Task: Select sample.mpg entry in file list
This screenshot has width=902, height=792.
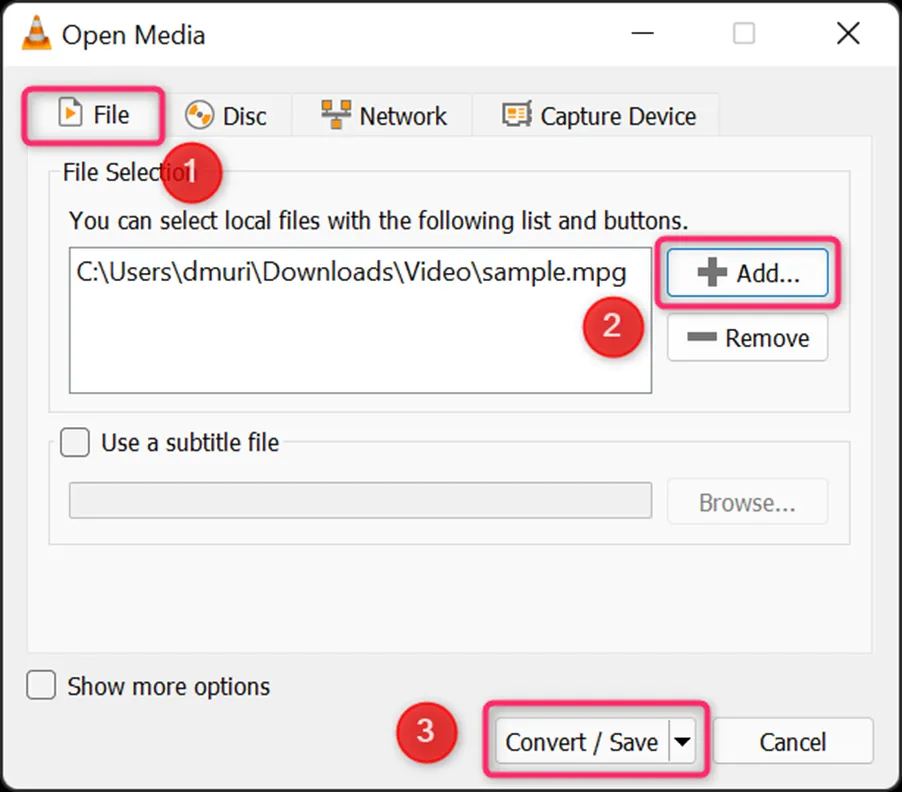Action: click(x=351, y=272)
